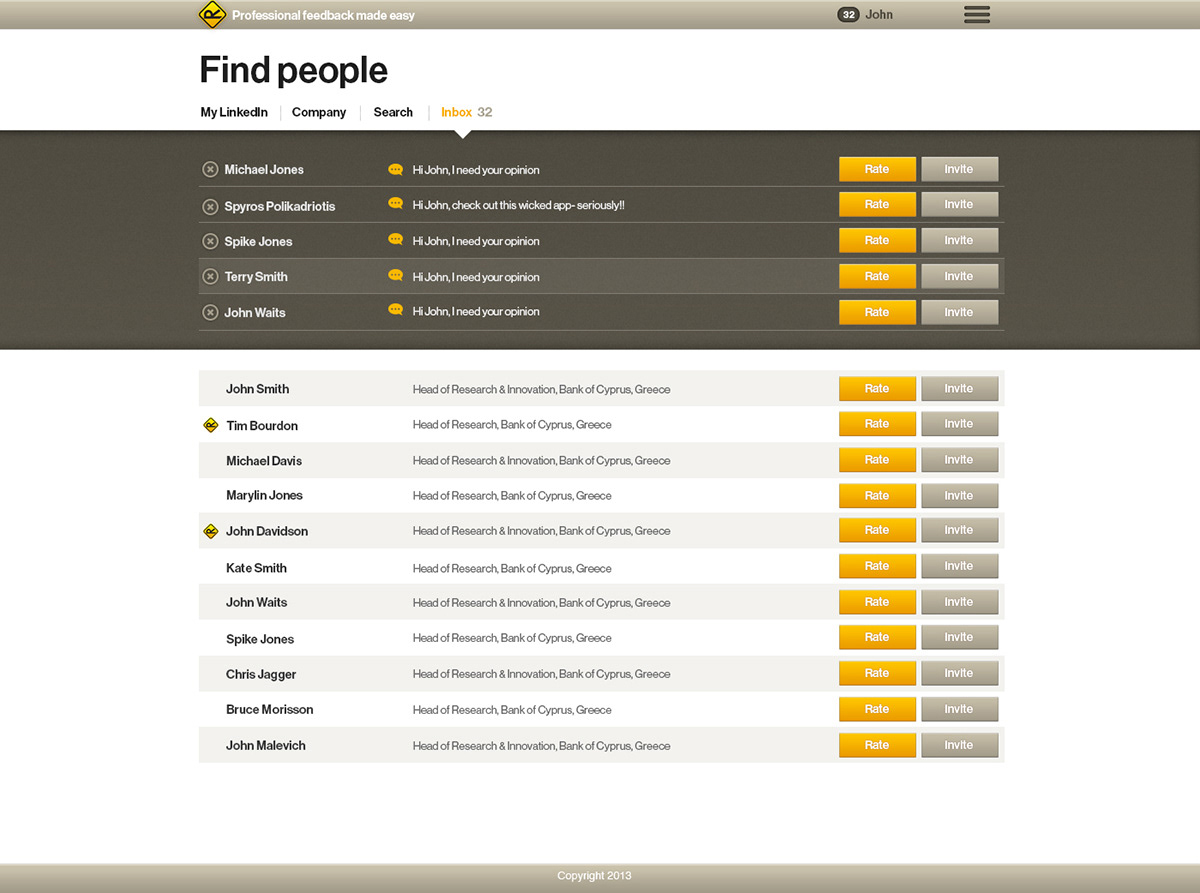
Task: Click the 32 notification badge next to John
Action: [848, 15]
